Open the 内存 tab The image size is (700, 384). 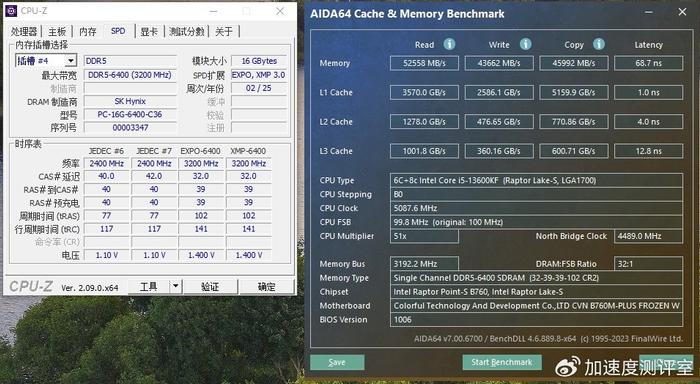[x=88, y=32]
